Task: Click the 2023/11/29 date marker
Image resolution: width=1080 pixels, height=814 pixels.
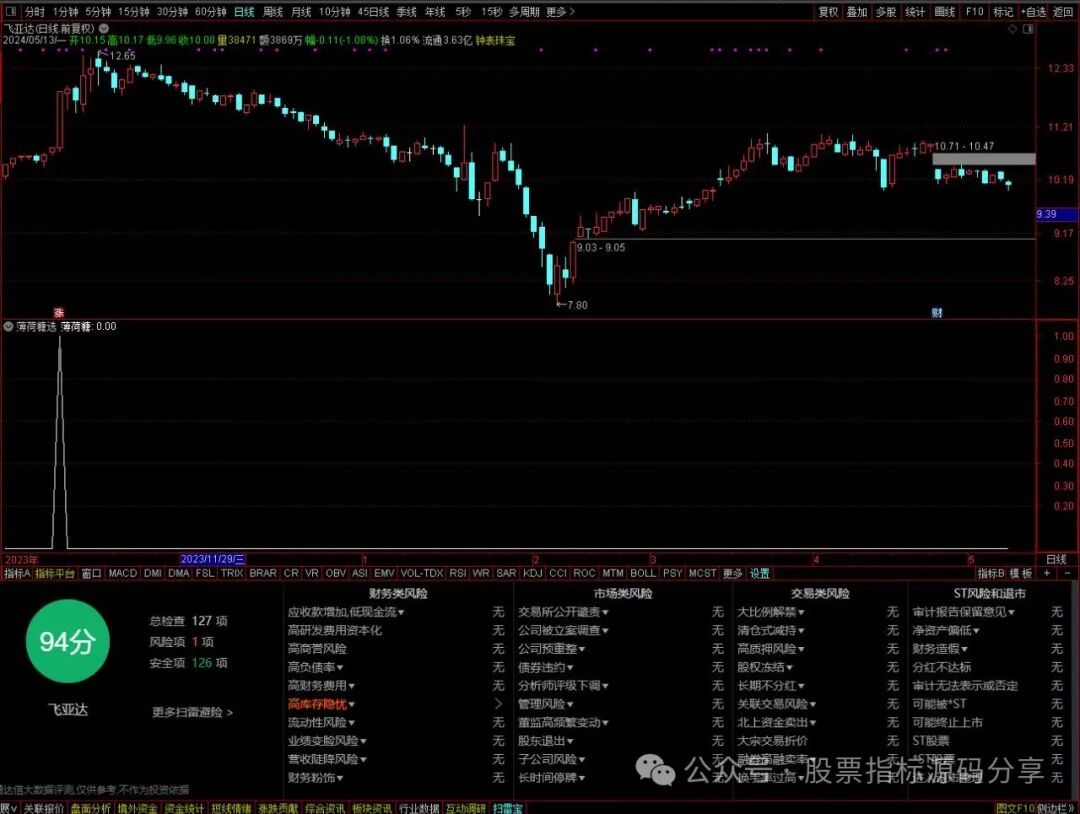Action: pos(213,559)
